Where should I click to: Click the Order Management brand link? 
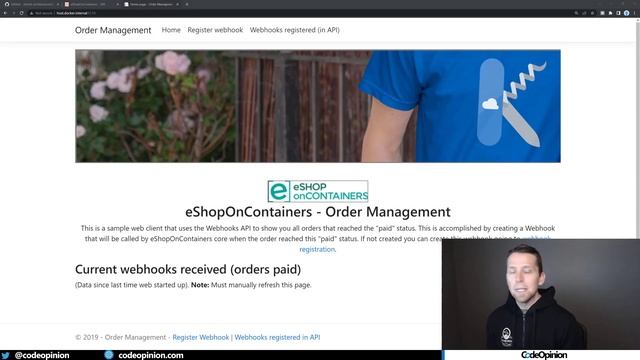[x=113, y=30]
